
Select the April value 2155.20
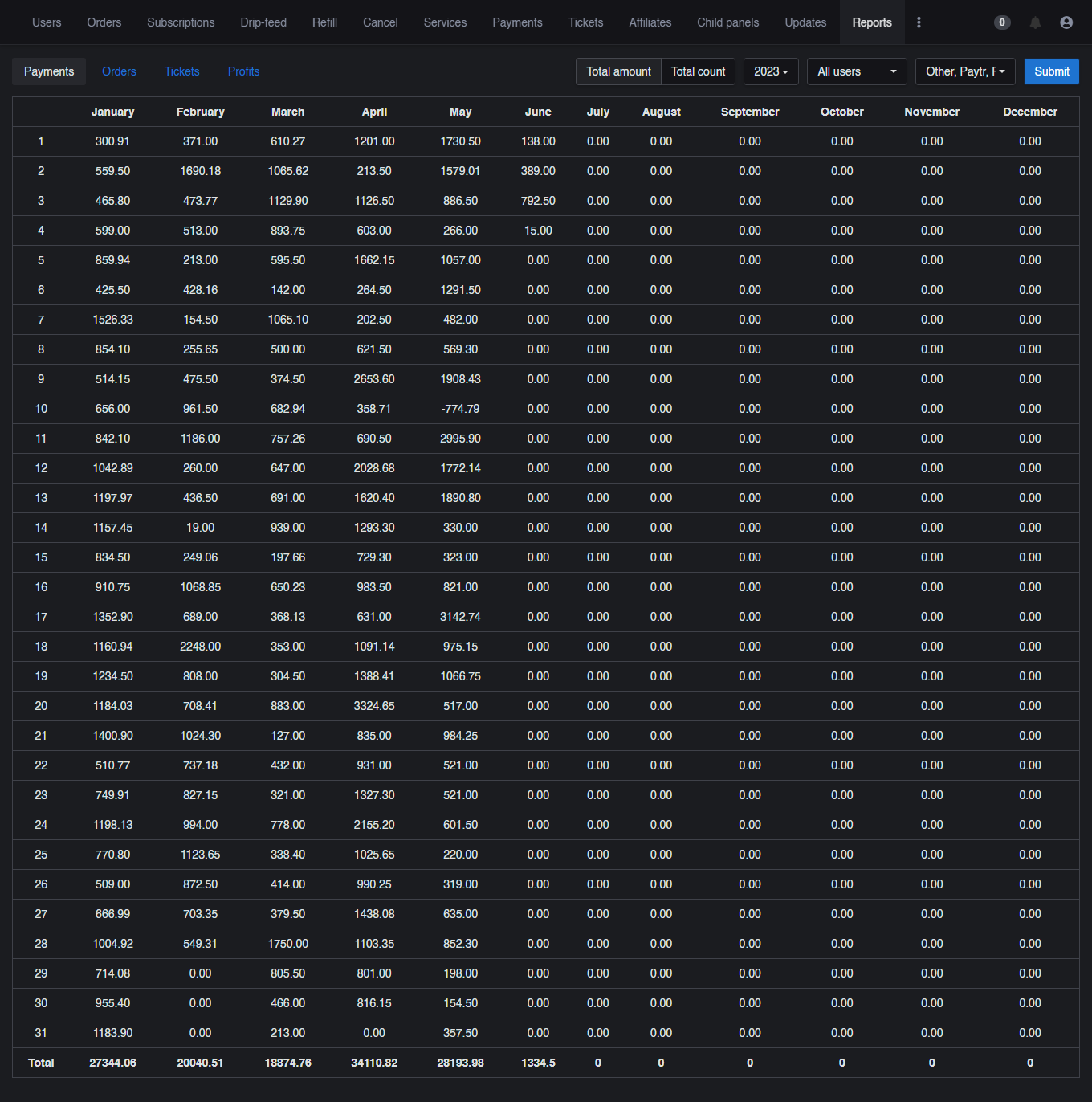click(x=374, y=825)
